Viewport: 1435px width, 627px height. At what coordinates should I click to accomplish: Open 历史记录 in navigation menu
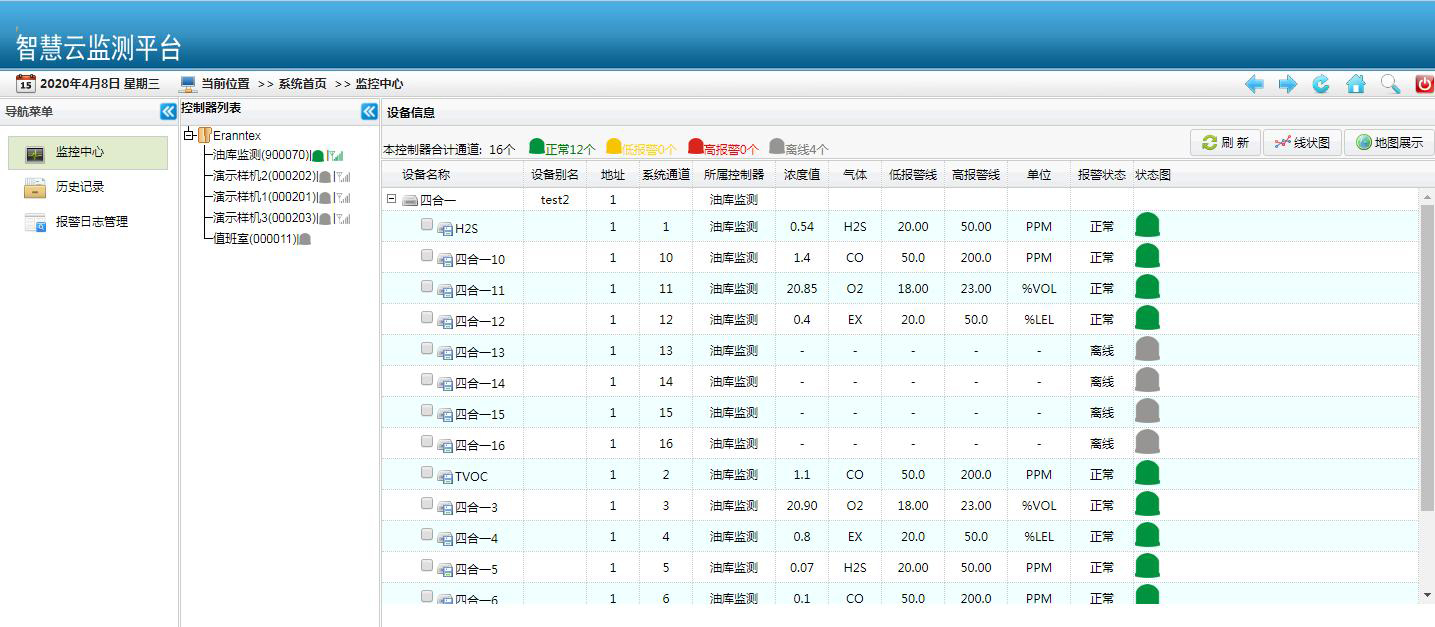(79, 187)
